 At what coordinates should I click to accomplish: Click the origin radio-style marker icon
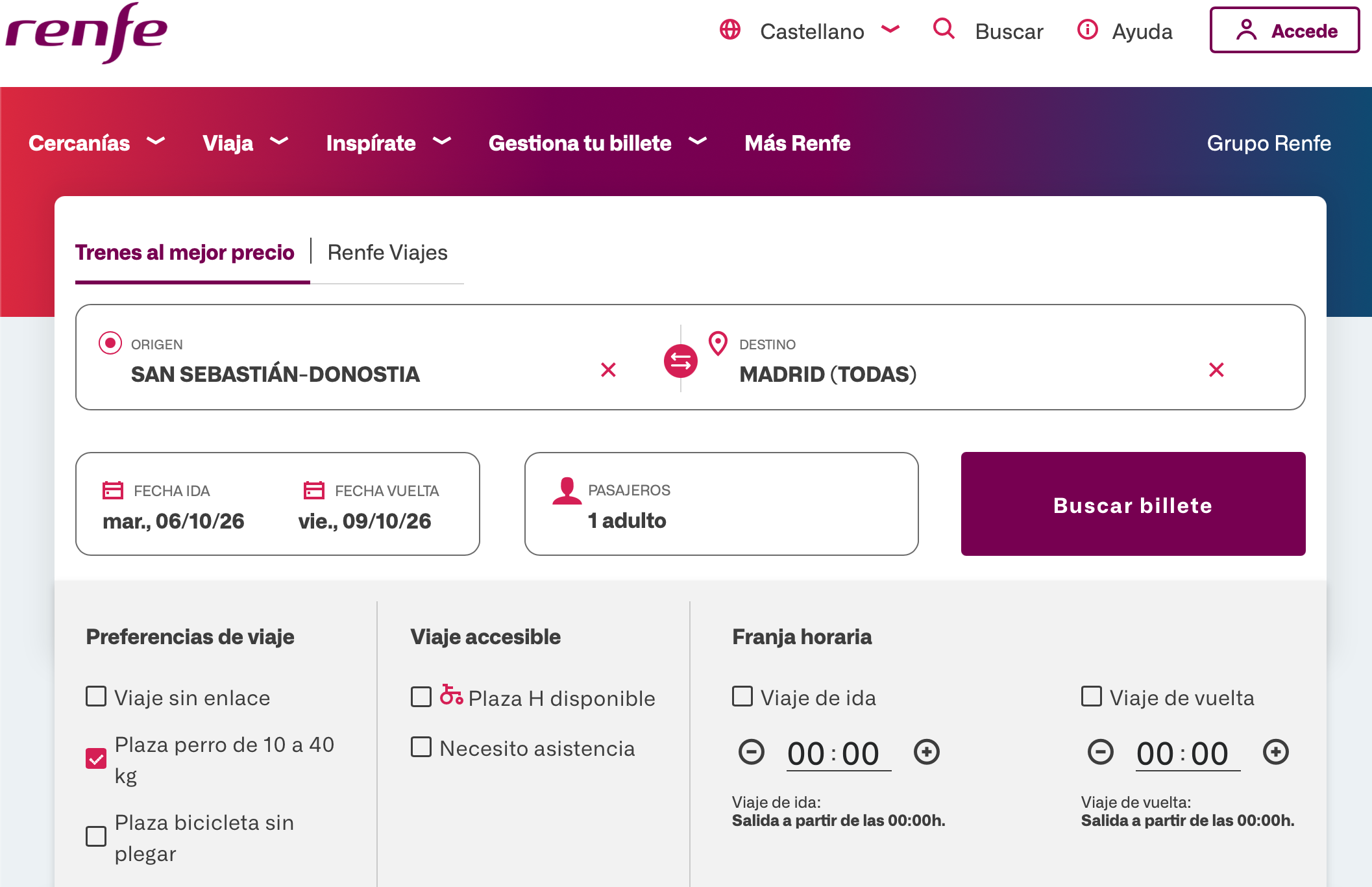point(110,343)
